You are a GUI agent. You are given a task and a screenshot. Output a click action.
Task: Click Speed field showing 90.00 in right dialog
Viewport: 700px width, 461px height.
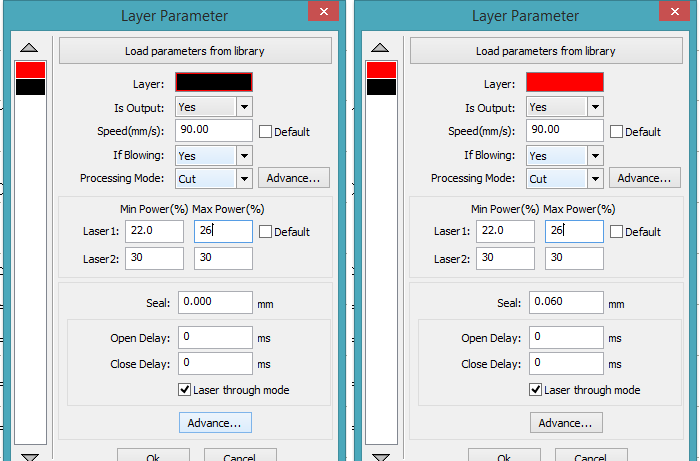point(565,130)
